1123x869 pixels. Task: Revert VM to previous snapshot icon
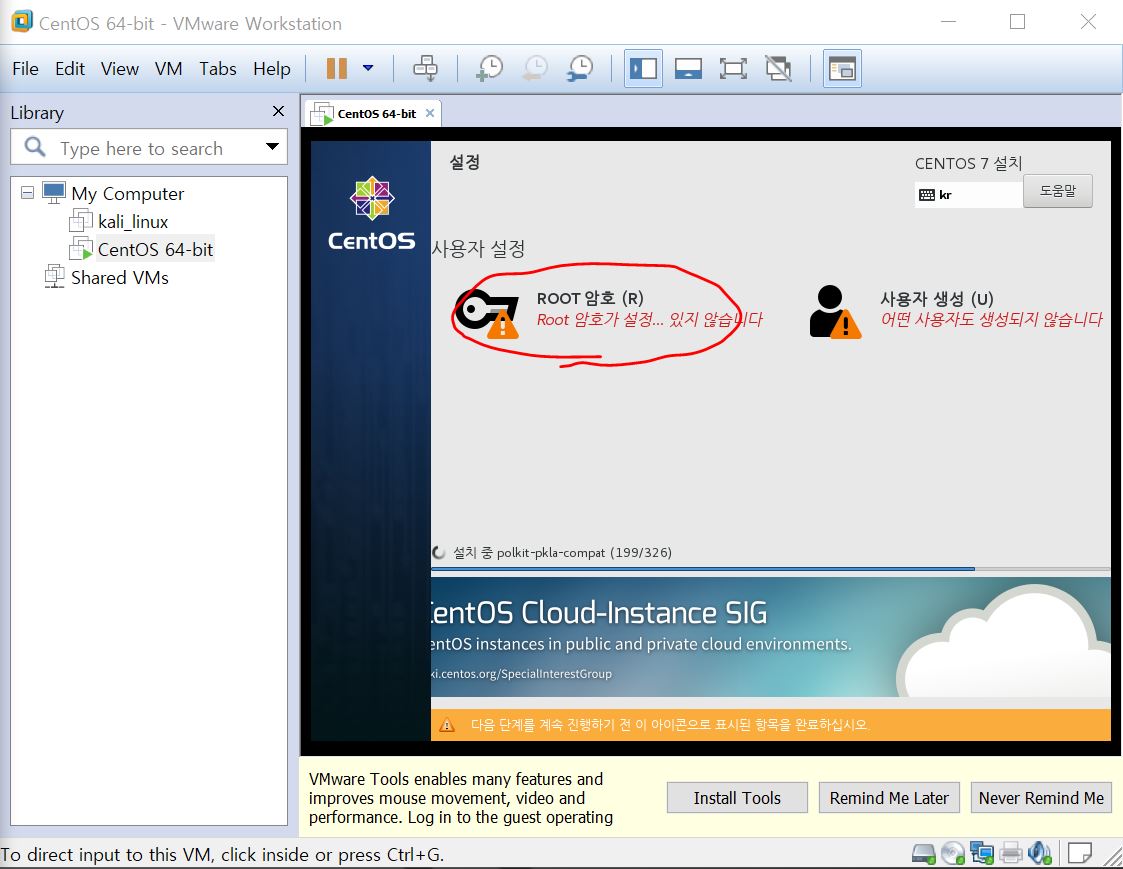click(535, 69)
